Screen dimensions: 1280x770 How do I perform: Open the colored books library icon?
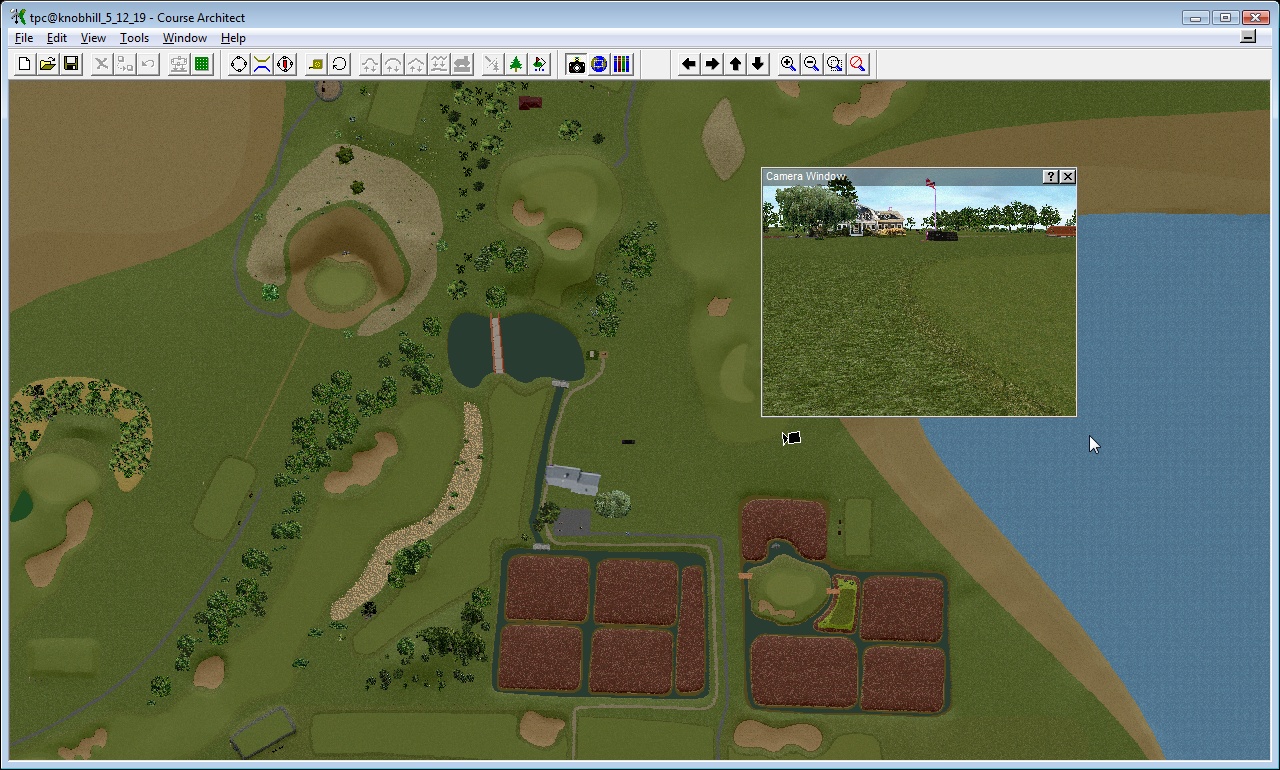pyautogui.click(x=622, y=64)
